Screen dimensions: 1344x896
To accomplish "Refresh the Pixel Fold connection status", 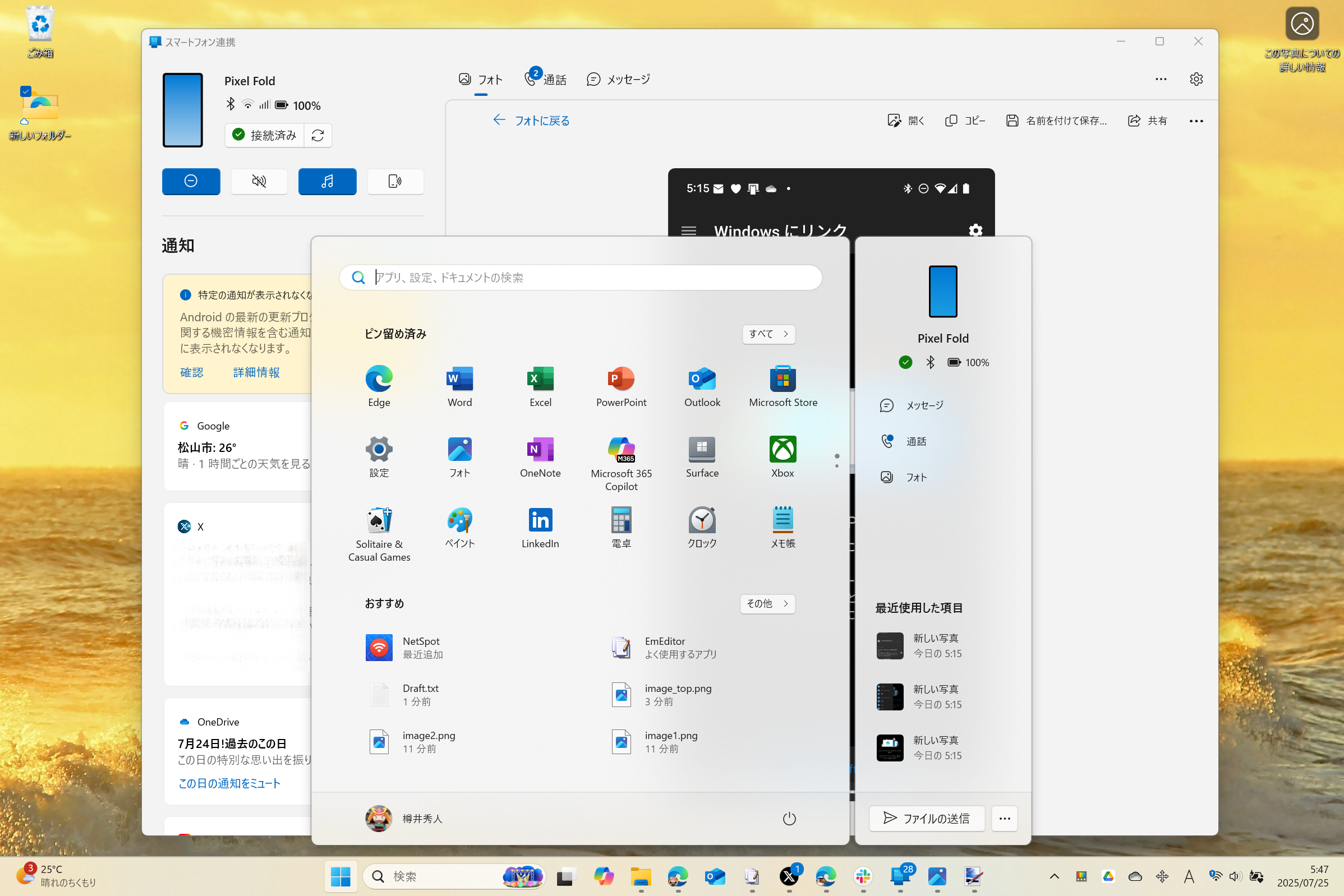I will pyautogui.click(x=319, y=136).
